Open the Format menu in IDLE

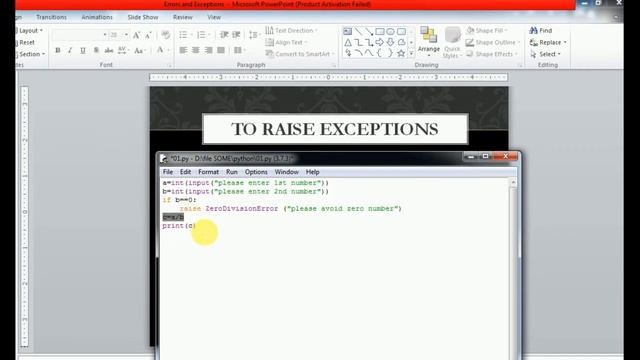coord(209,172)
